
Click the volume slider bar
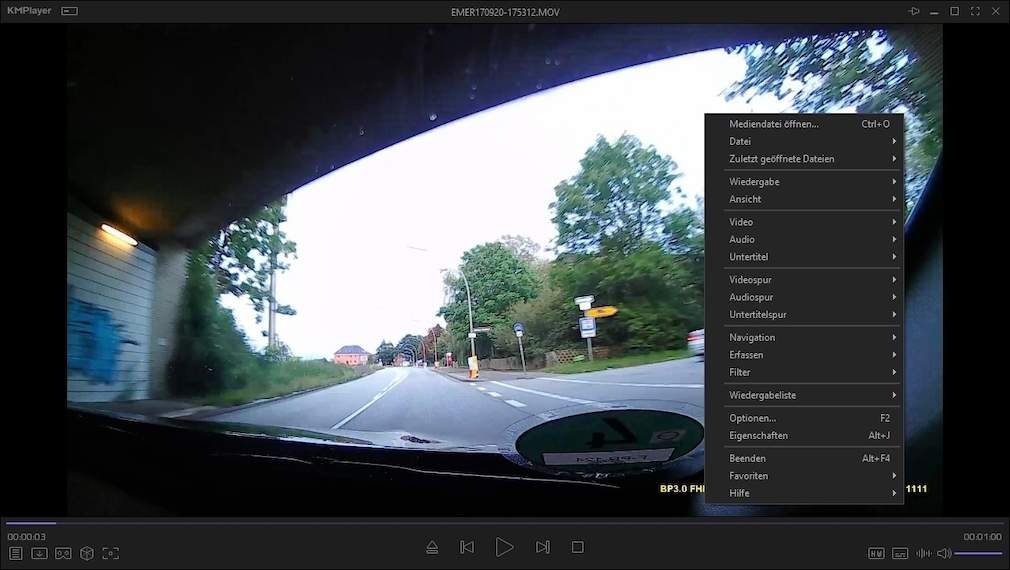click(x=978, y=553)
